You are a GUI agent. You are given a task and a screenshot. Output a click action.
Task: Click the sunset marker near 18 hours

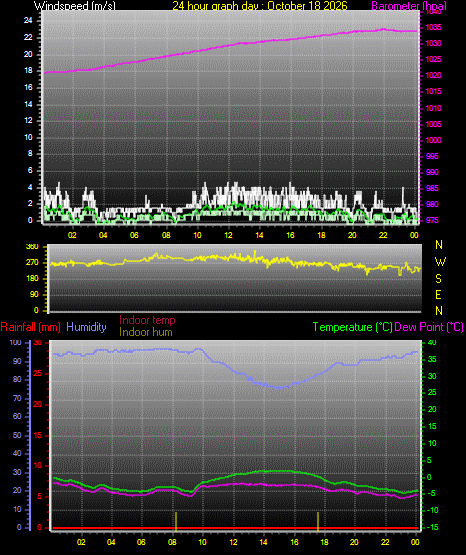pos(318,521)
